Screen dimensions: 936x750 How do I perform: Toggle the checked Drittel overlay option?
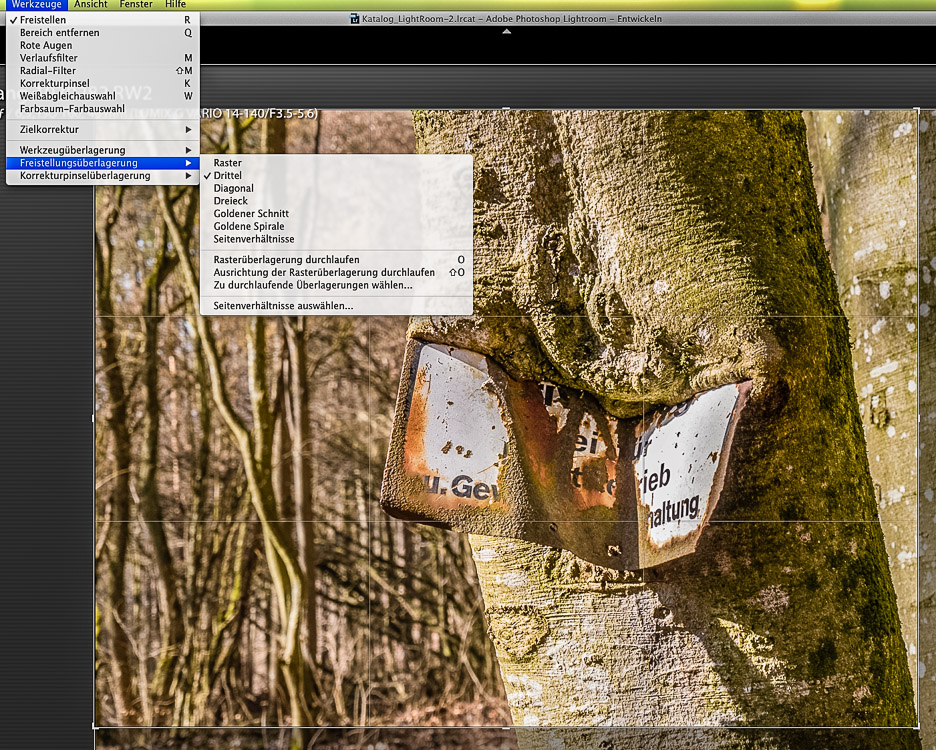click(x=337, y=176)
